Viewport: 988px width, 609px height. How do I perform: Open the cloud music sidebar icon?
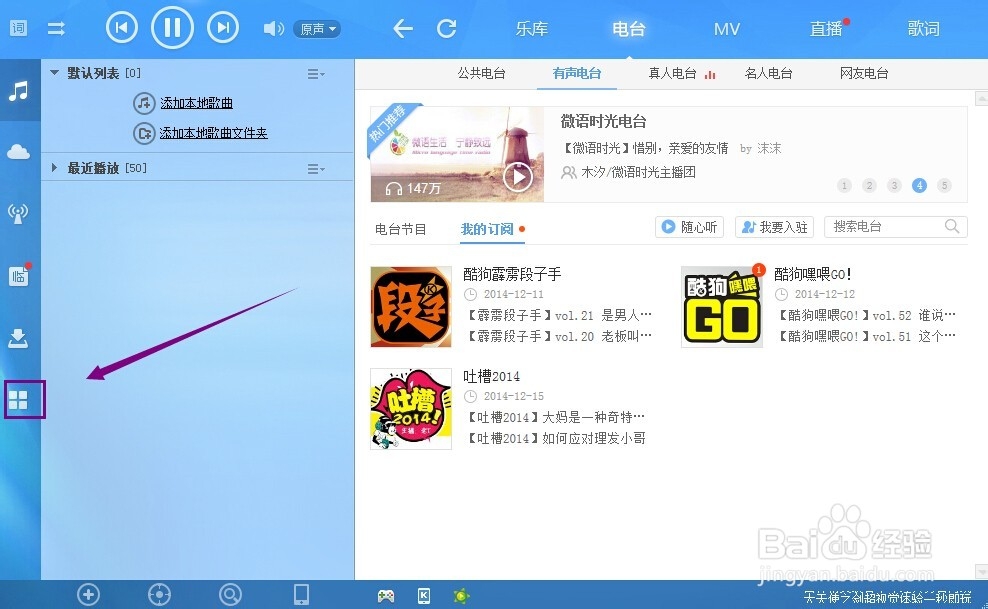18,152
